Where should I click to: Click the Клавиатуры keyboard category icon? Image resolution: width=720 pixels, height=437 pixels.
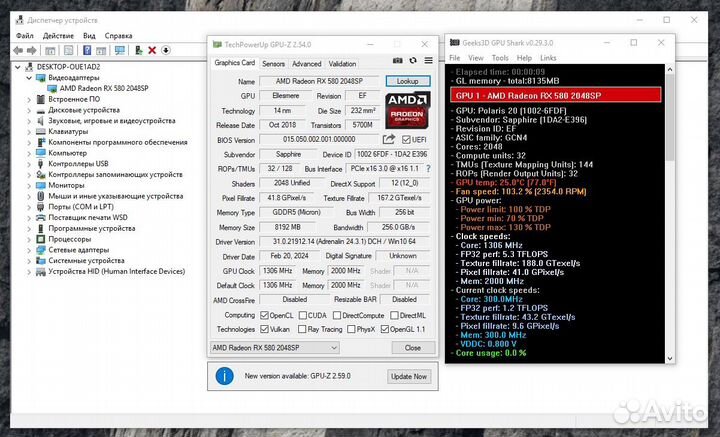coord(41,131)
